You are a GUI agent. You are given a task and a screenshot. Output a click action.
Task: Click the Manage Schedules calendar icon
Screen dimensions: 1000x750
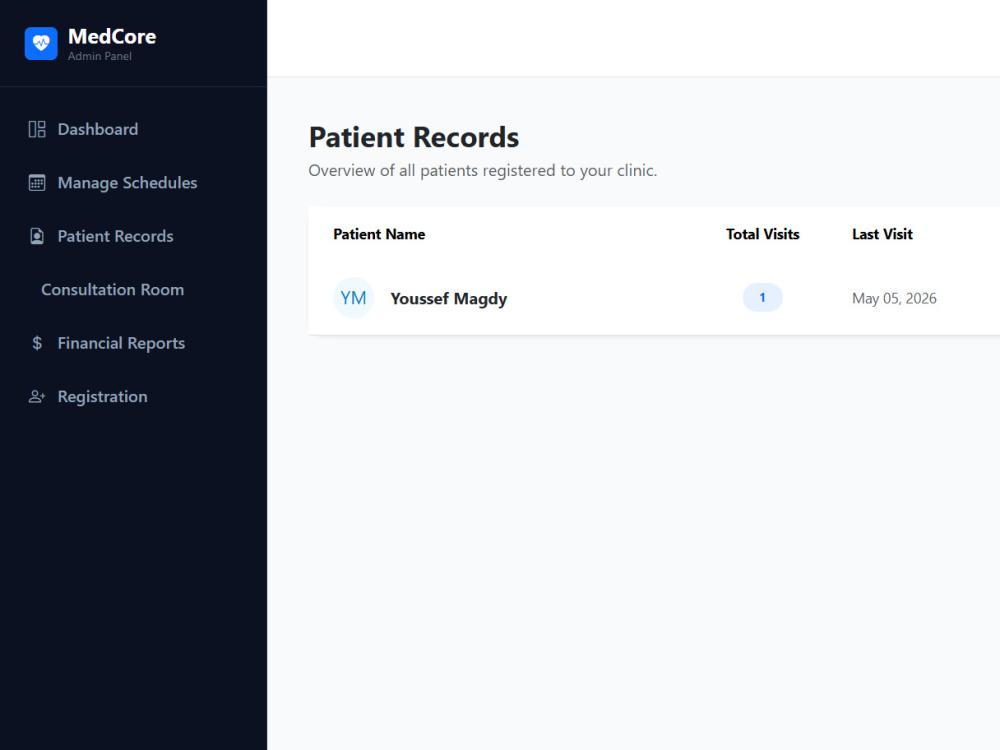(x=37, y=183)
